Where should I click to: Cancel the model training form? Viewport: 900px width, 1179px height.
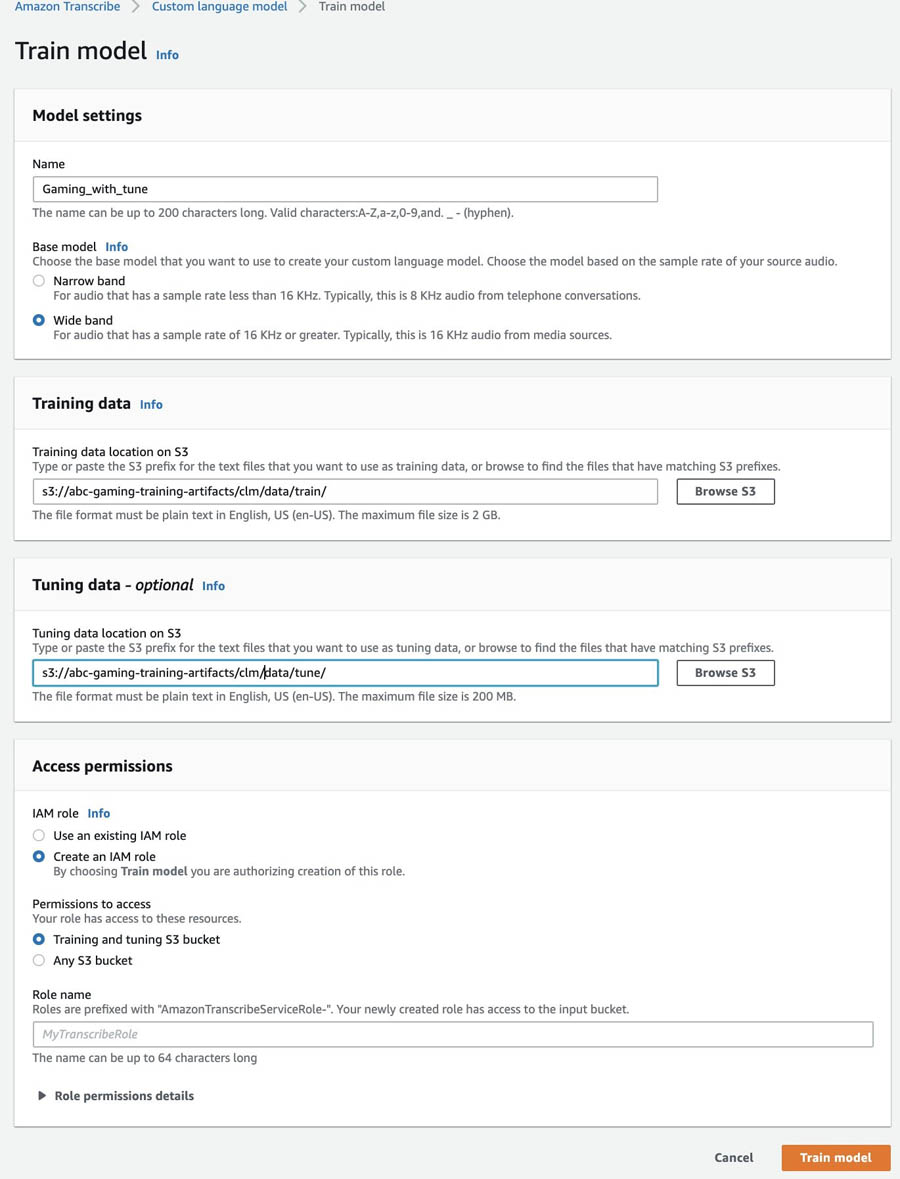click(733, 1157)
